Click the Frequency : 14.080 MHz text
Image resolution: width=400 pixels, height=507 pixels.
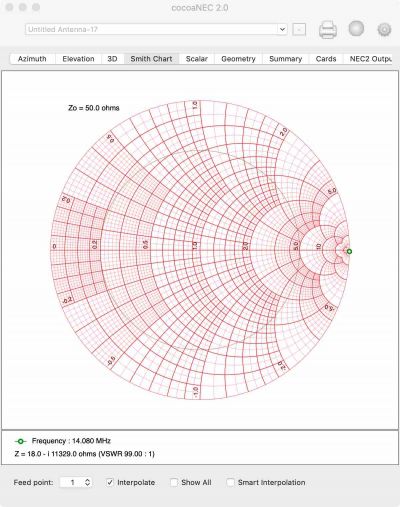coord(71,441)
